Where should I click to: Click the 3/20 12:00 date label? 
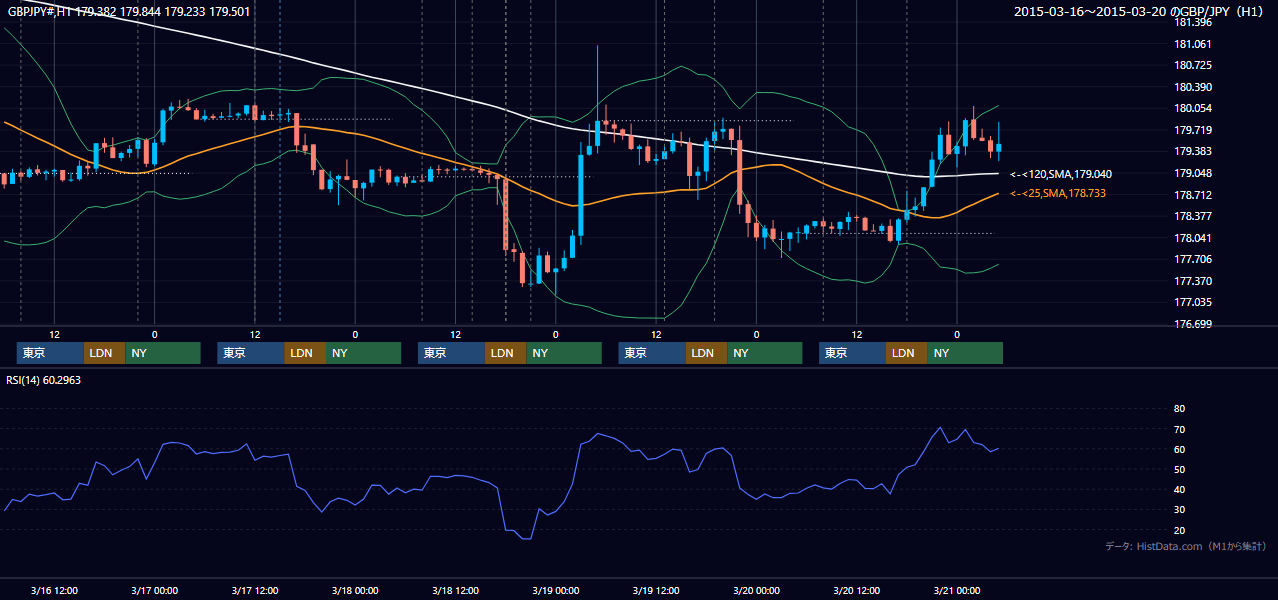click(856, 591)
